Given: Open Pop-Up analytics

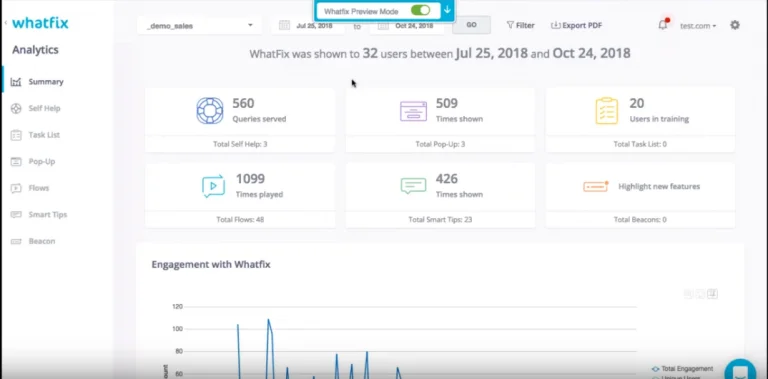Looking at the screenshot, I should [42, 161].
